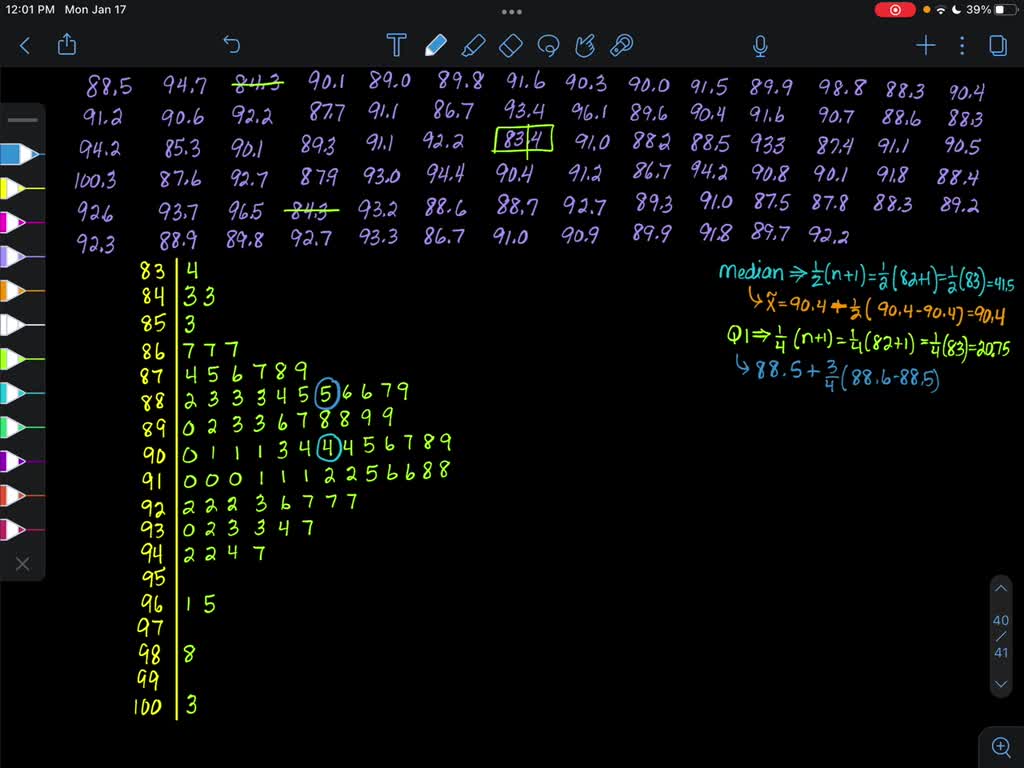Close the favorites pen sidebar

pyautogui.click(x=22, y=564)
